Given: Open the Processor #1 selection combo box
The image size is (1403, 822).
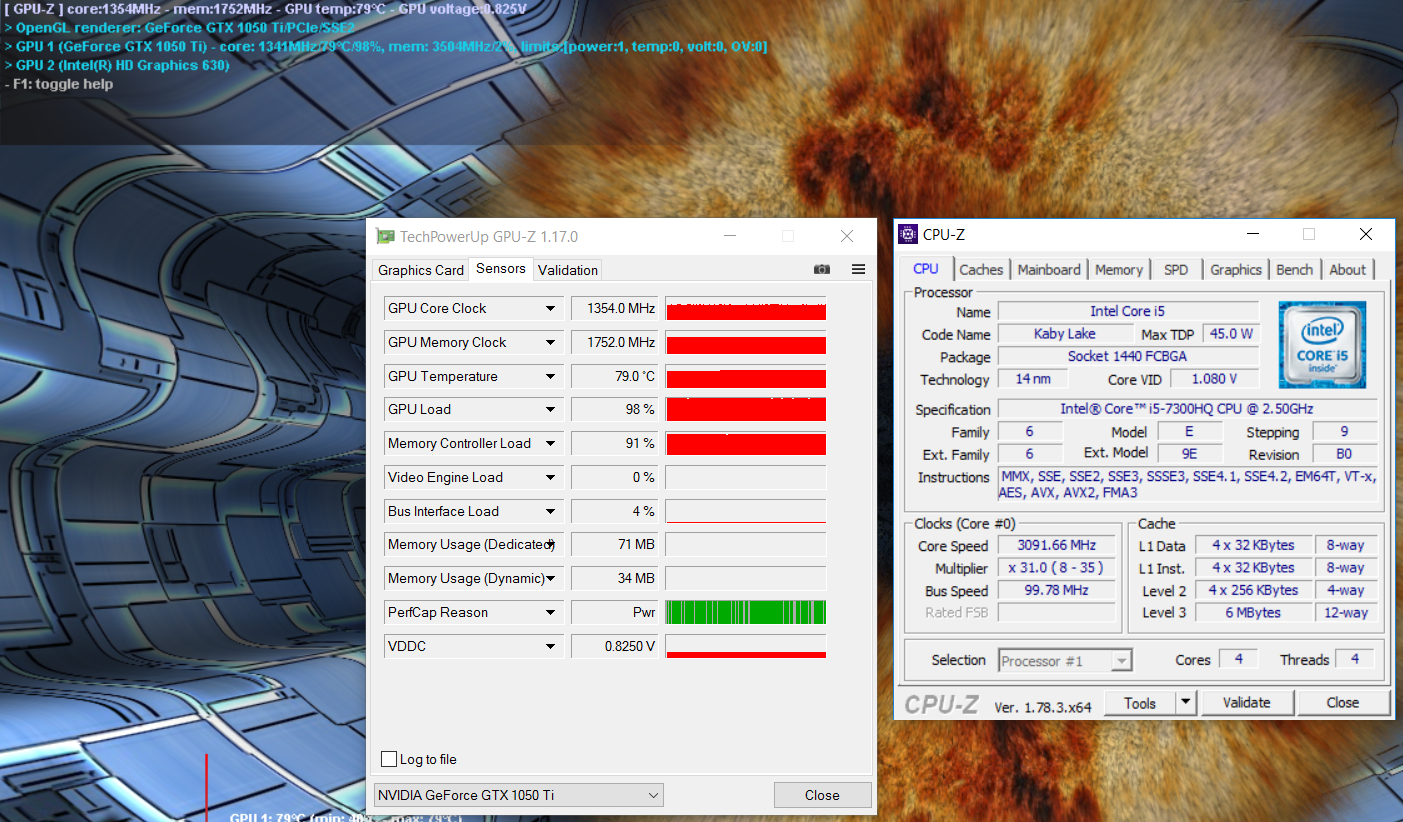Looking at the screenshot, I should [1065, 661].
